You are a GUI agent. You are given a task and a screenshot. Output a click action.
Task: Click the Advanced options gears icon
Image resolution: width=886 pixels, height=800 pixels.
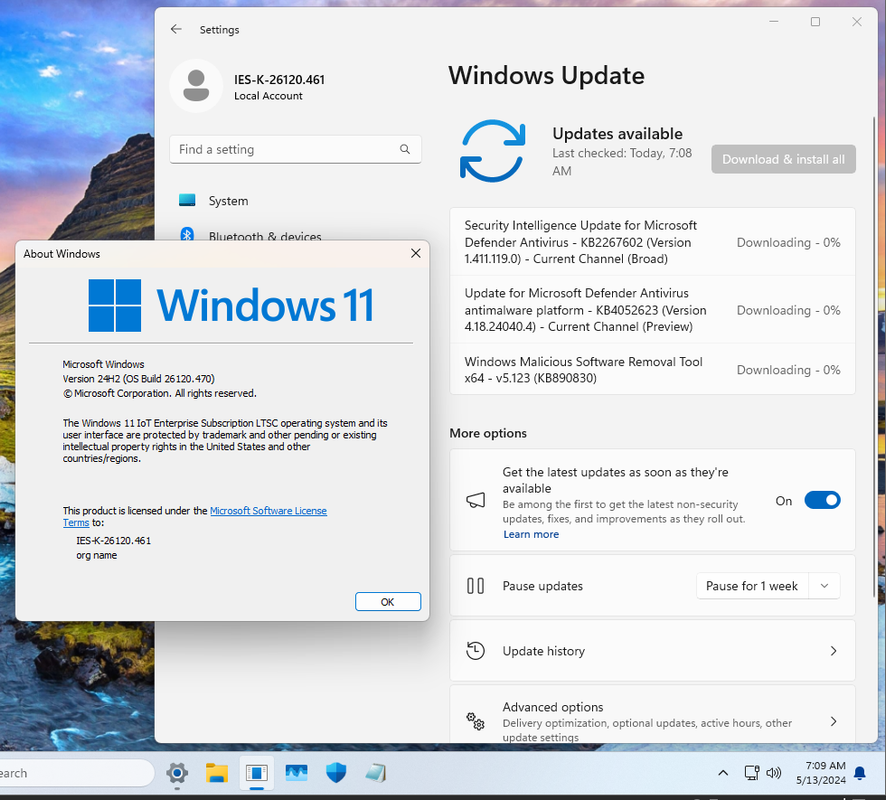pos(475,721)
